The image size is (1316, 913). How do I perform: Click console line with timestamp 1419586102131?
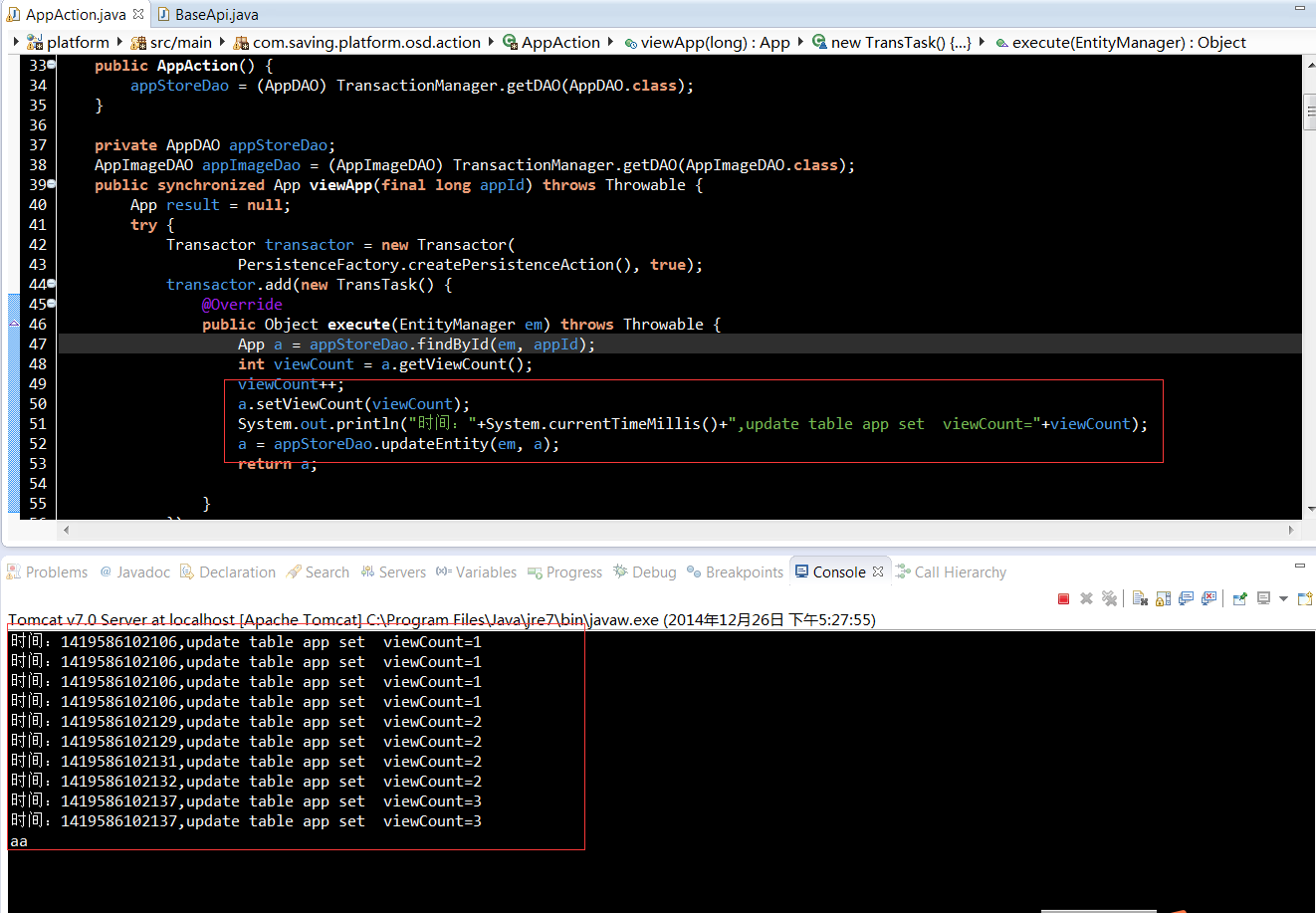click(x=246, y=762)
